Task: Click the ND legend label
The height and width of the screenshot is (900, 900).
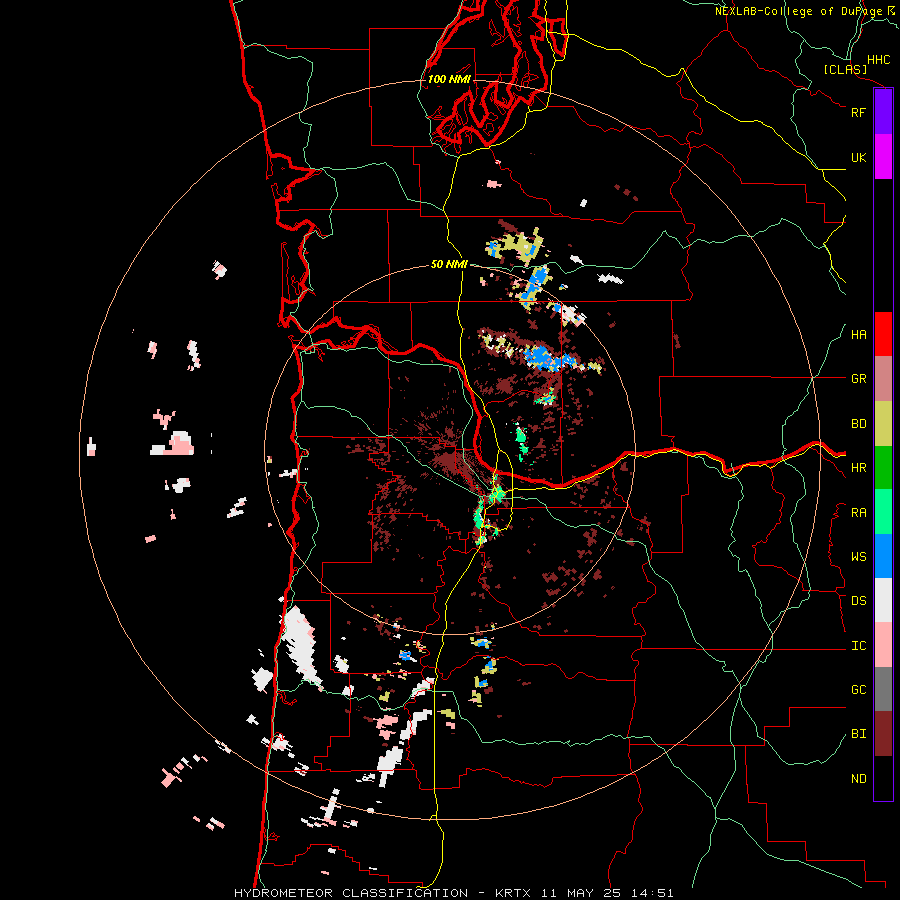Action: pyautogui.click(x=858, y=779)
